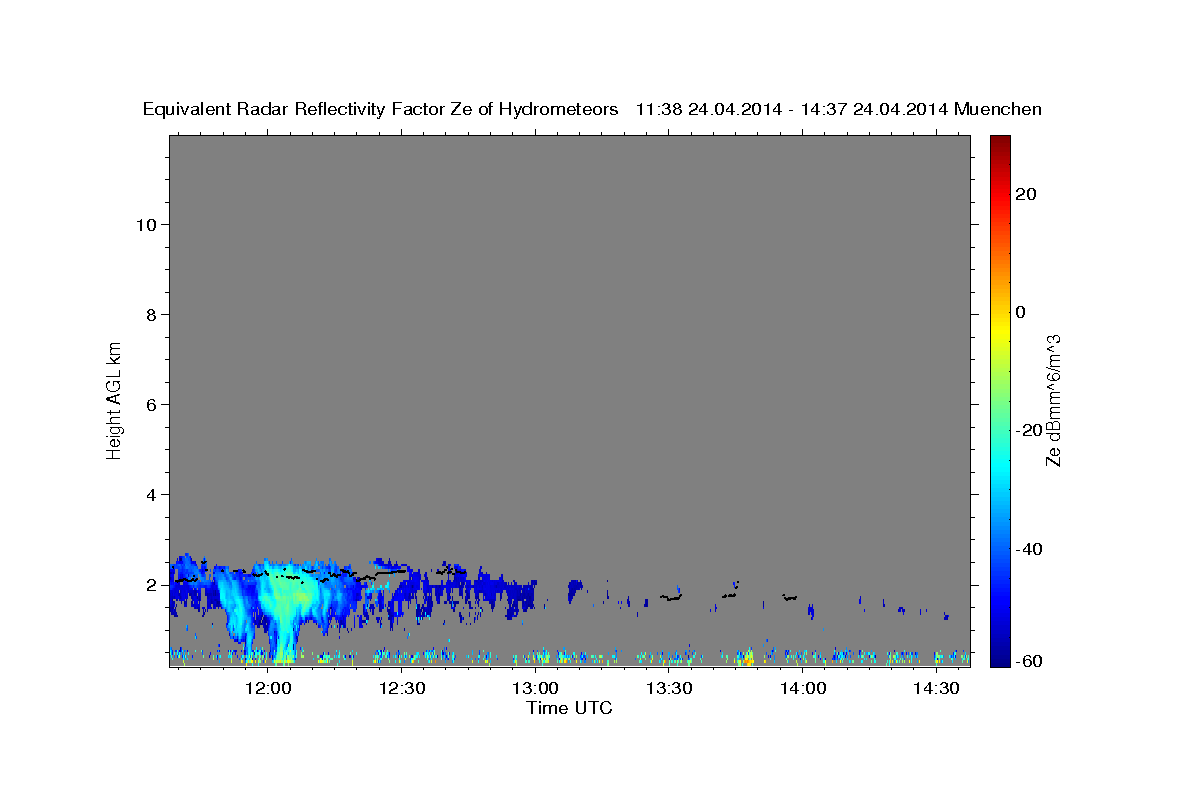This screenshot has height=800, width=1200.
Task: Click the 13:00 time tick label
Action: tap(535, 688)
